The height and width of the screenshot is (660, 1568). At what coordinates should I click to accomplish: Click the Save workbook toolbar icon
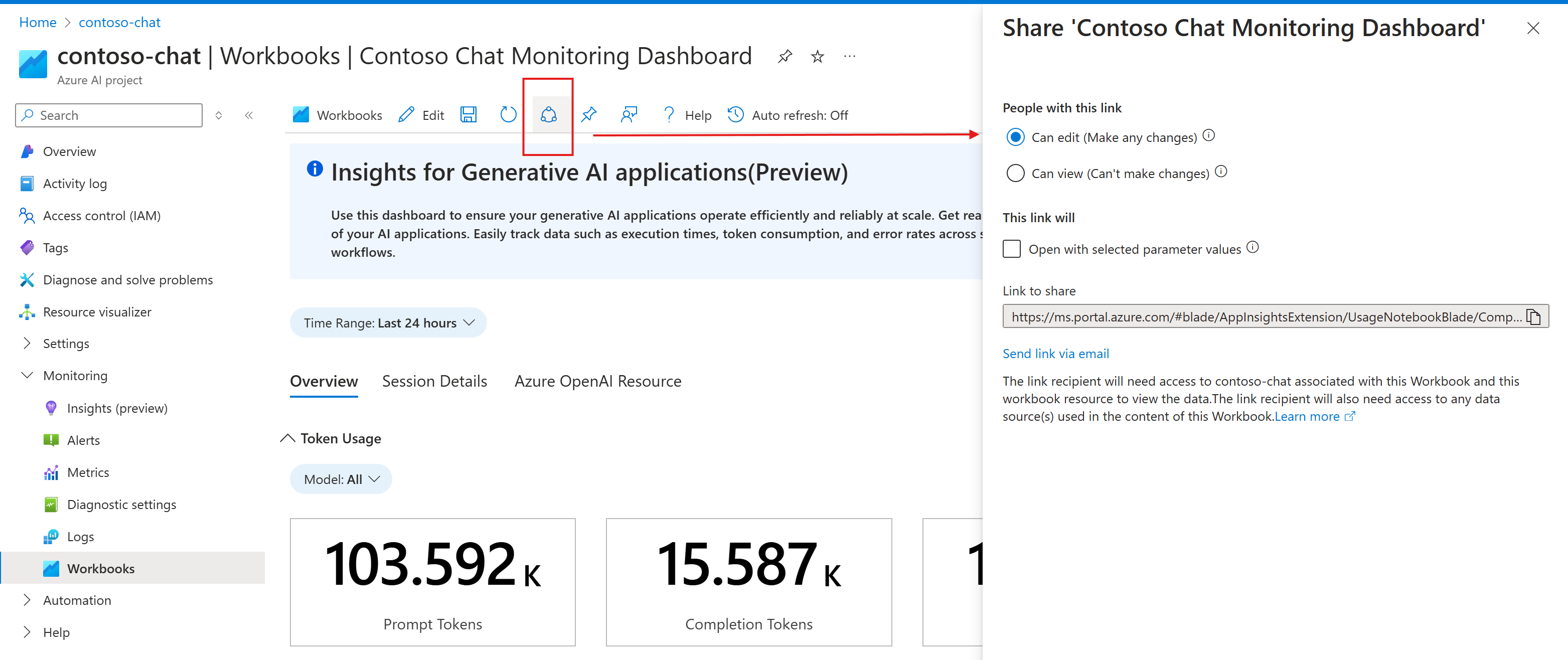pos(468,114)
